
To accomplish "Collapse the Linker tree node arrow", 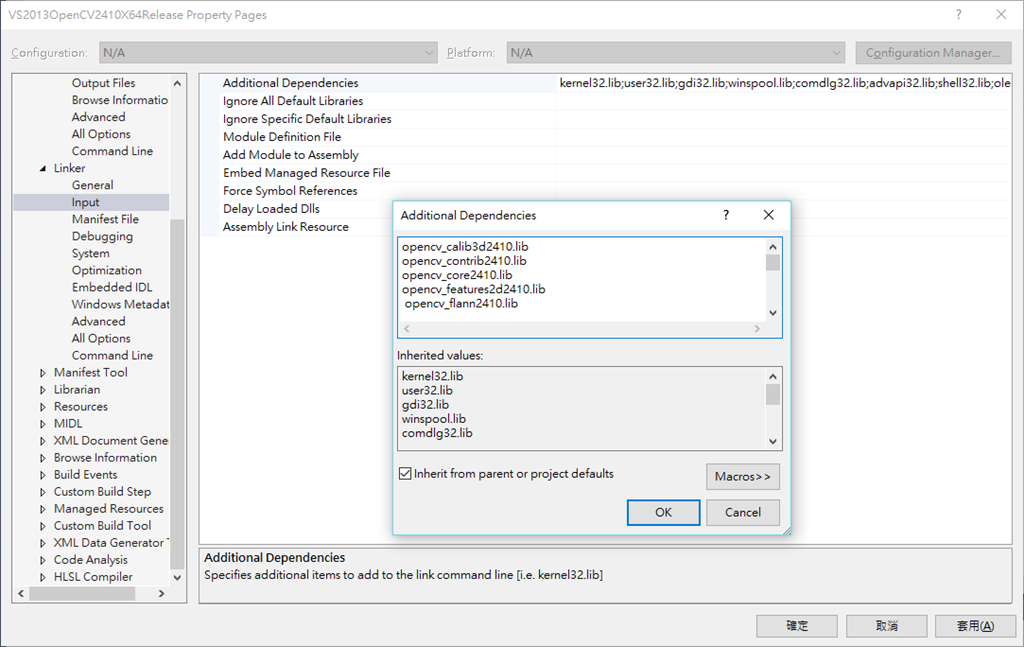I will pyautogui.click(x=43, y=168).
